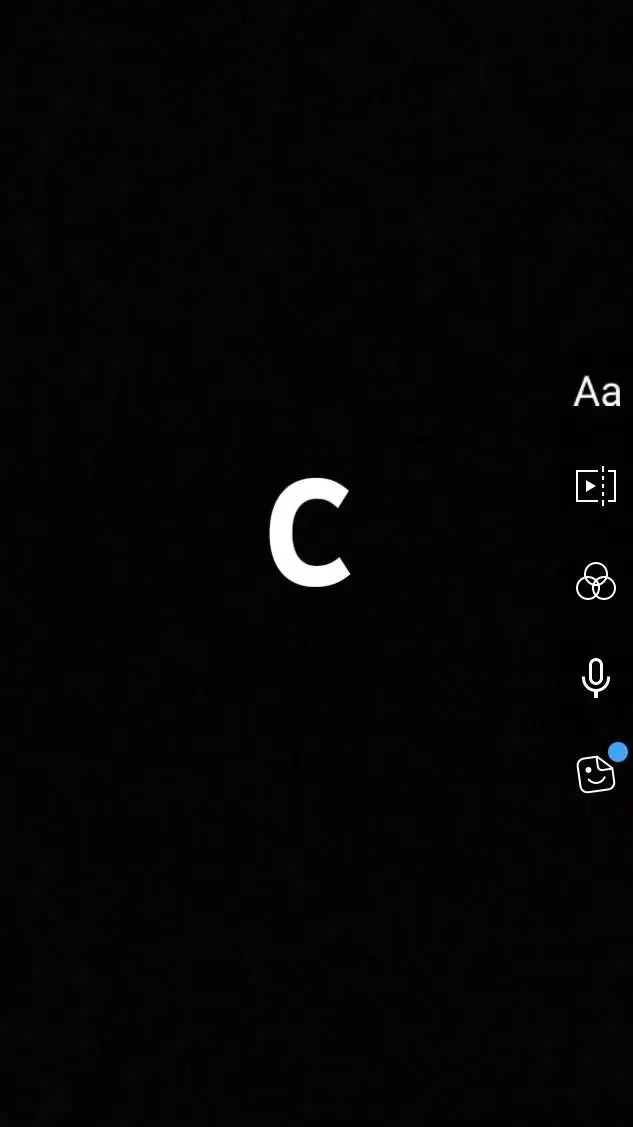Edit the centered C text element

click(x=310, y=533)
